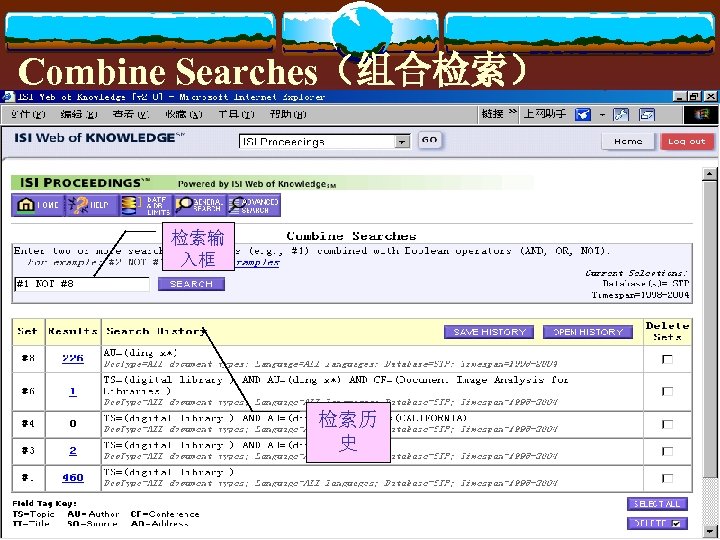Open the 226 results link
720x540 pixels.
click(x=73, y=358)
